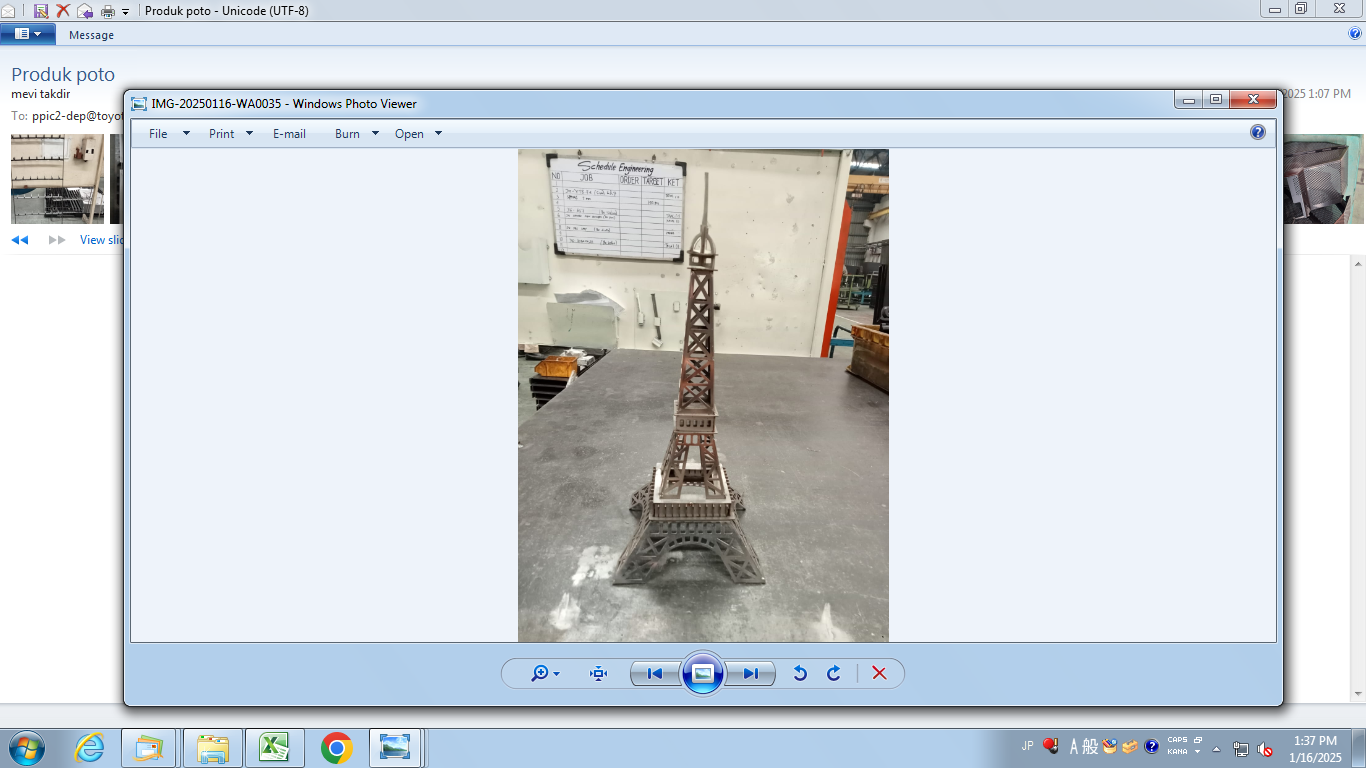The image size is (1366, 768).
Task: Open the last attachment thumbnail at right edge
Action: pyautogui.click(x=1323, y=179)
